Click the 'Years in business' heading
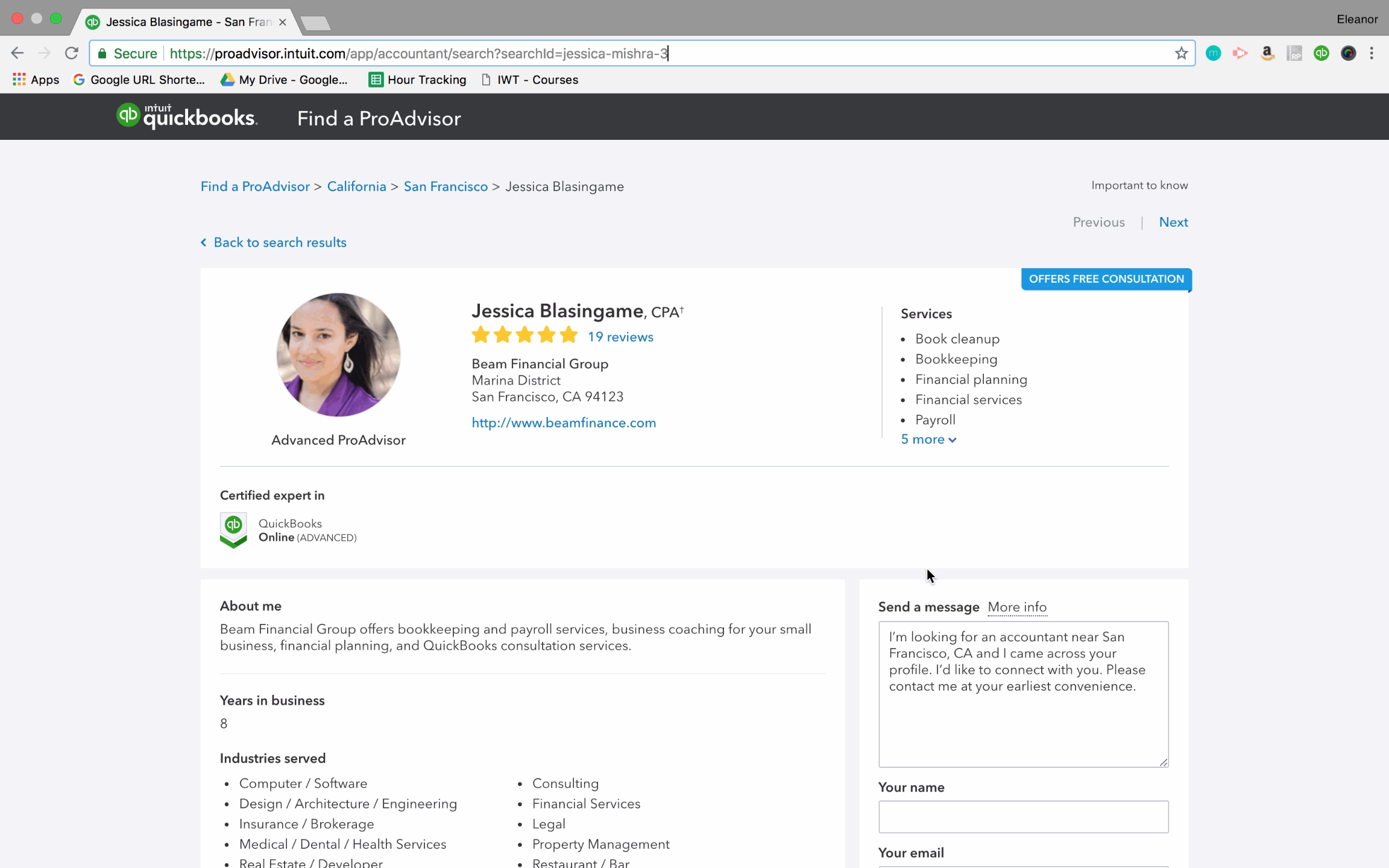The height and width of the screenshot is (868, 1389). pos(272,700)
